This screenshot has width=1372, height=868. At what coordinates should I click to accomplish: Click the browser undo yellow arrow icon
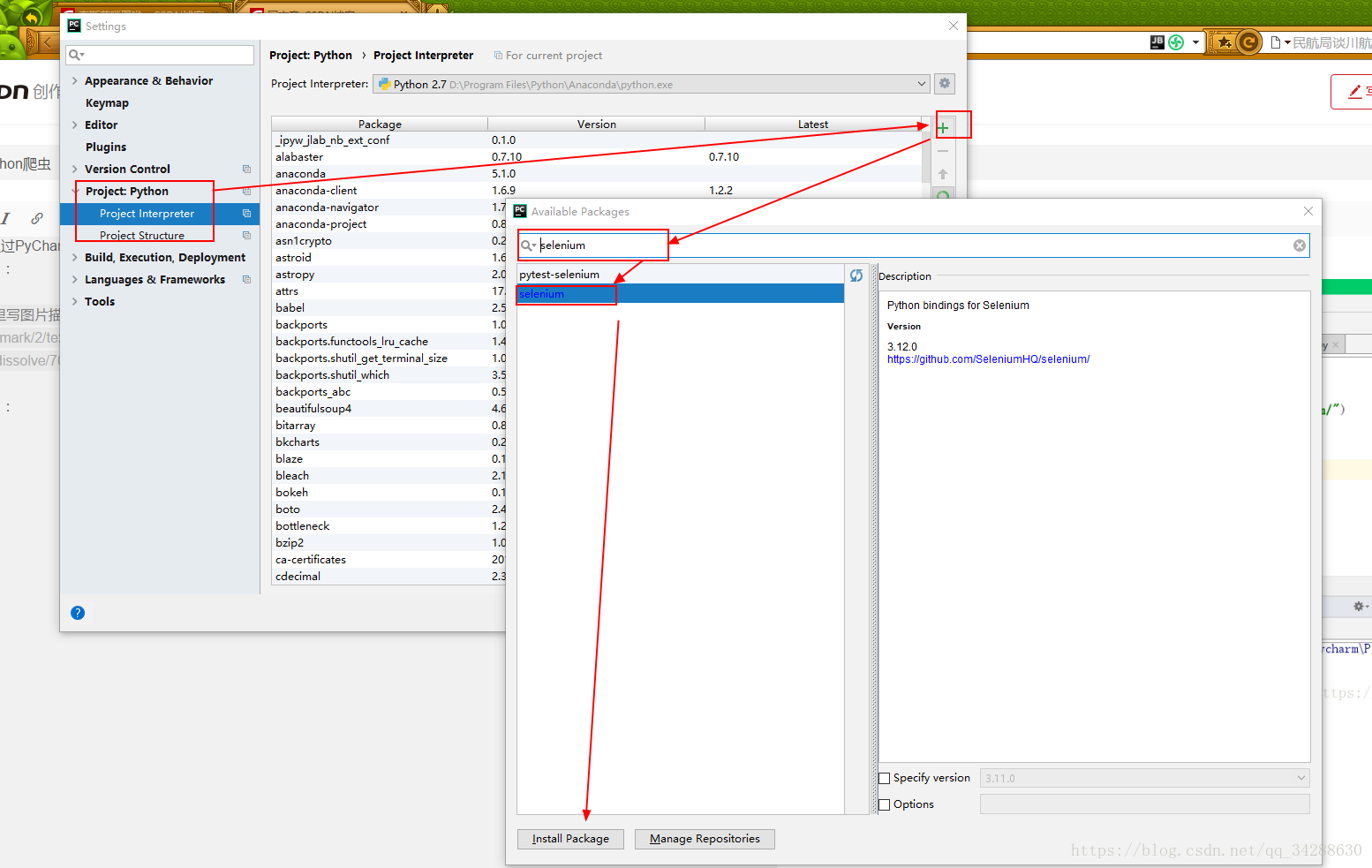pyautogui.click(x=31, y=16)
